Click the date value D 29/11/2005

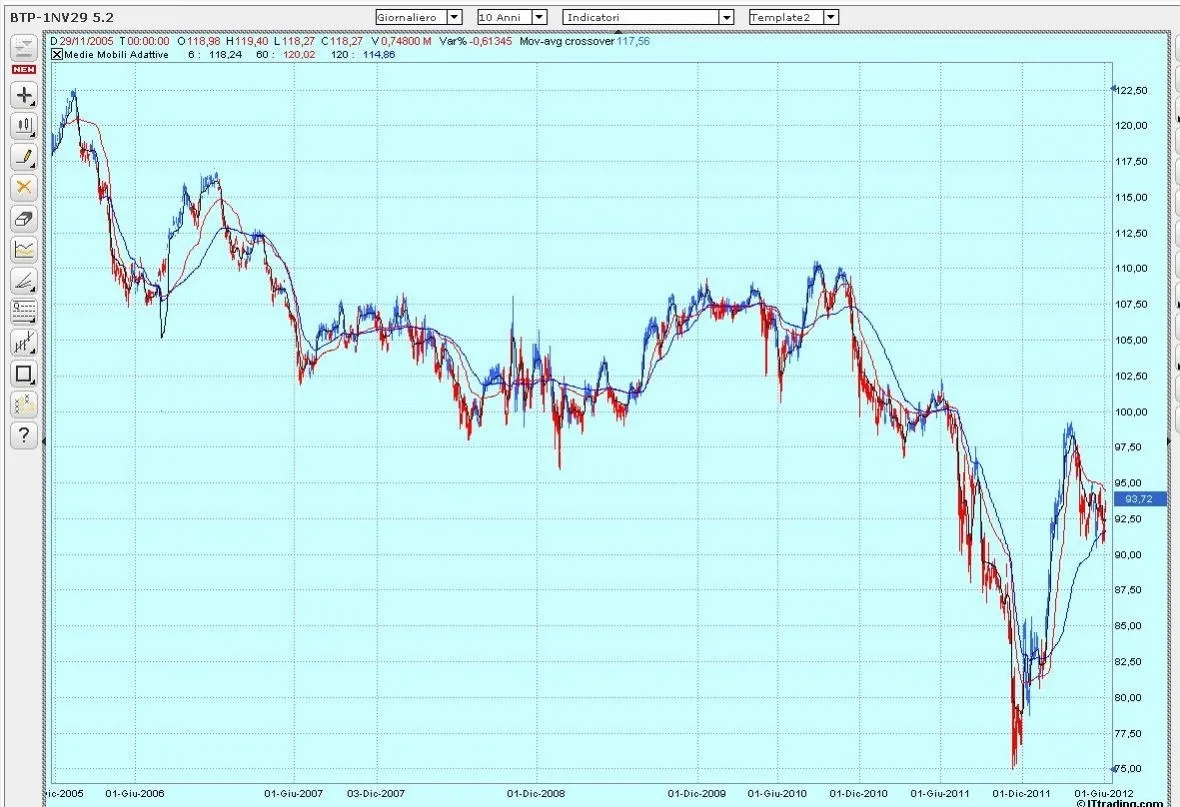[x=82, y=41]
